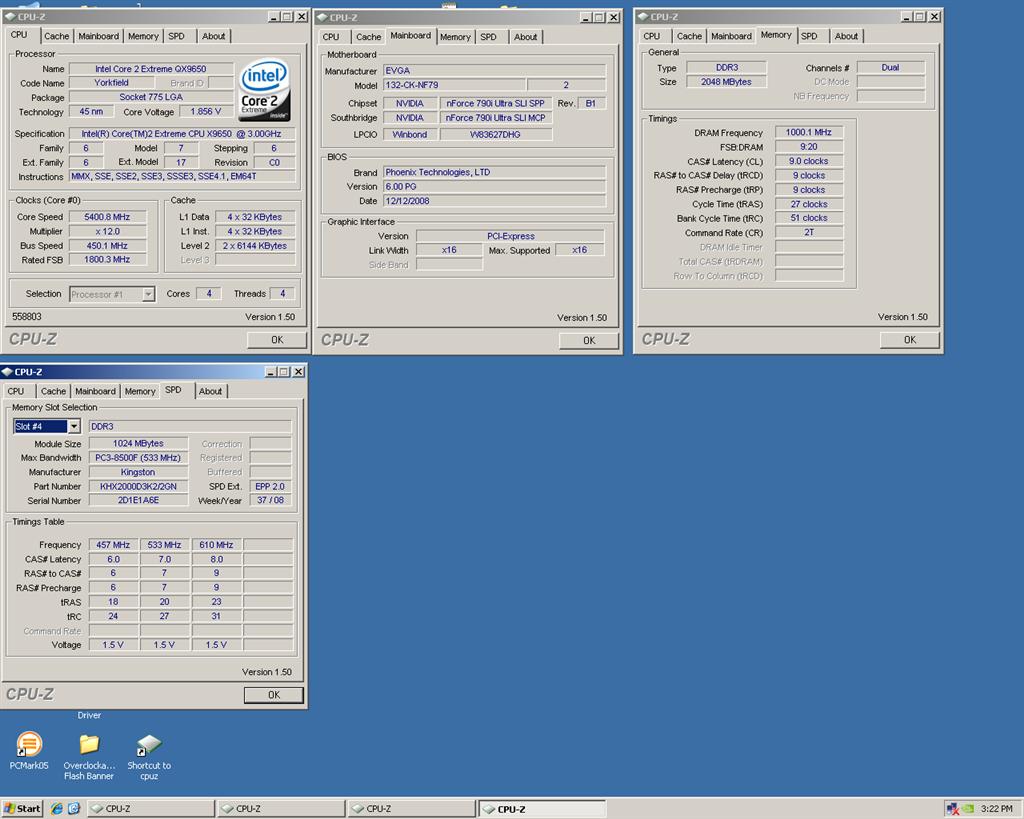Open the Processor #1 selection dropdown
Image resolution: width=1024 pixels, height=819 pixels.
(x=148, y=295)
